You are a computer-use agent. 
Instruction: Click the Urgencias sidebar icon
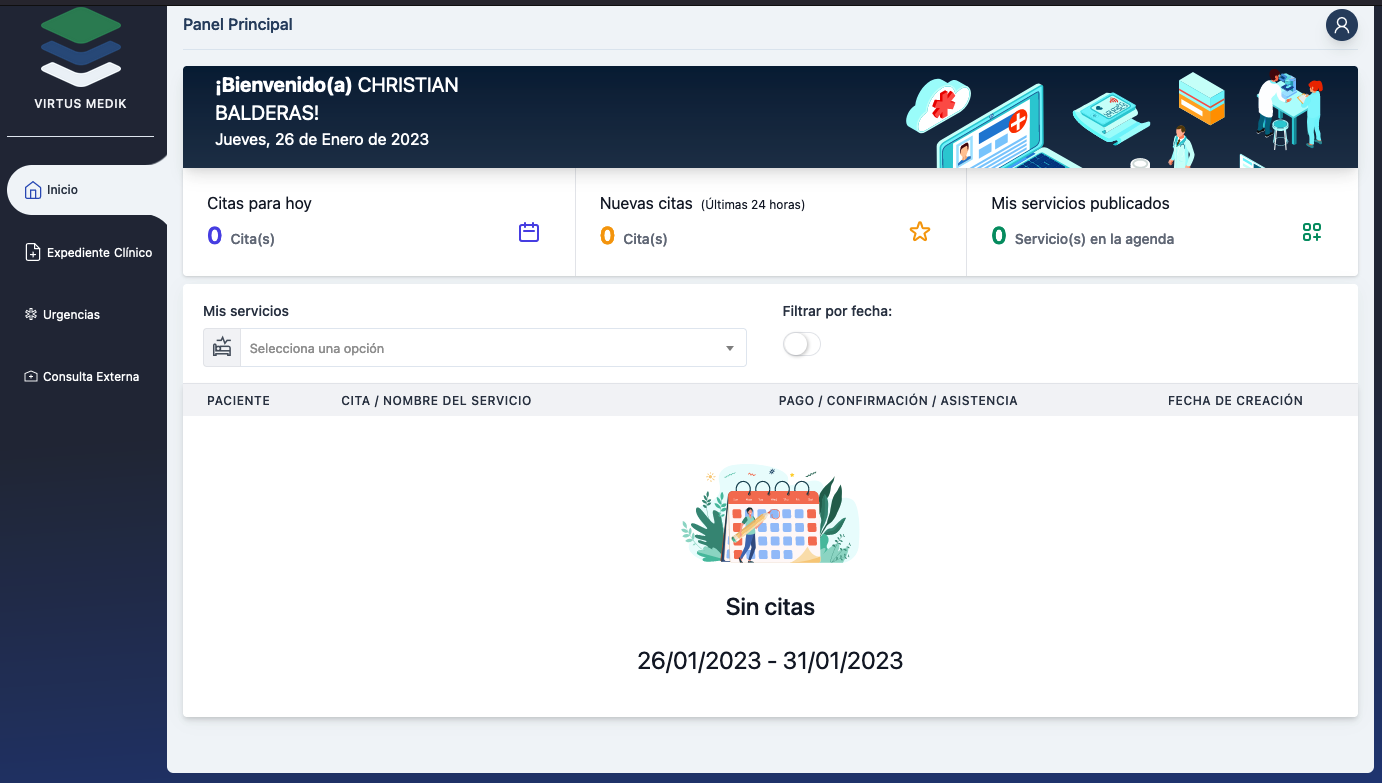pos(31,315)
